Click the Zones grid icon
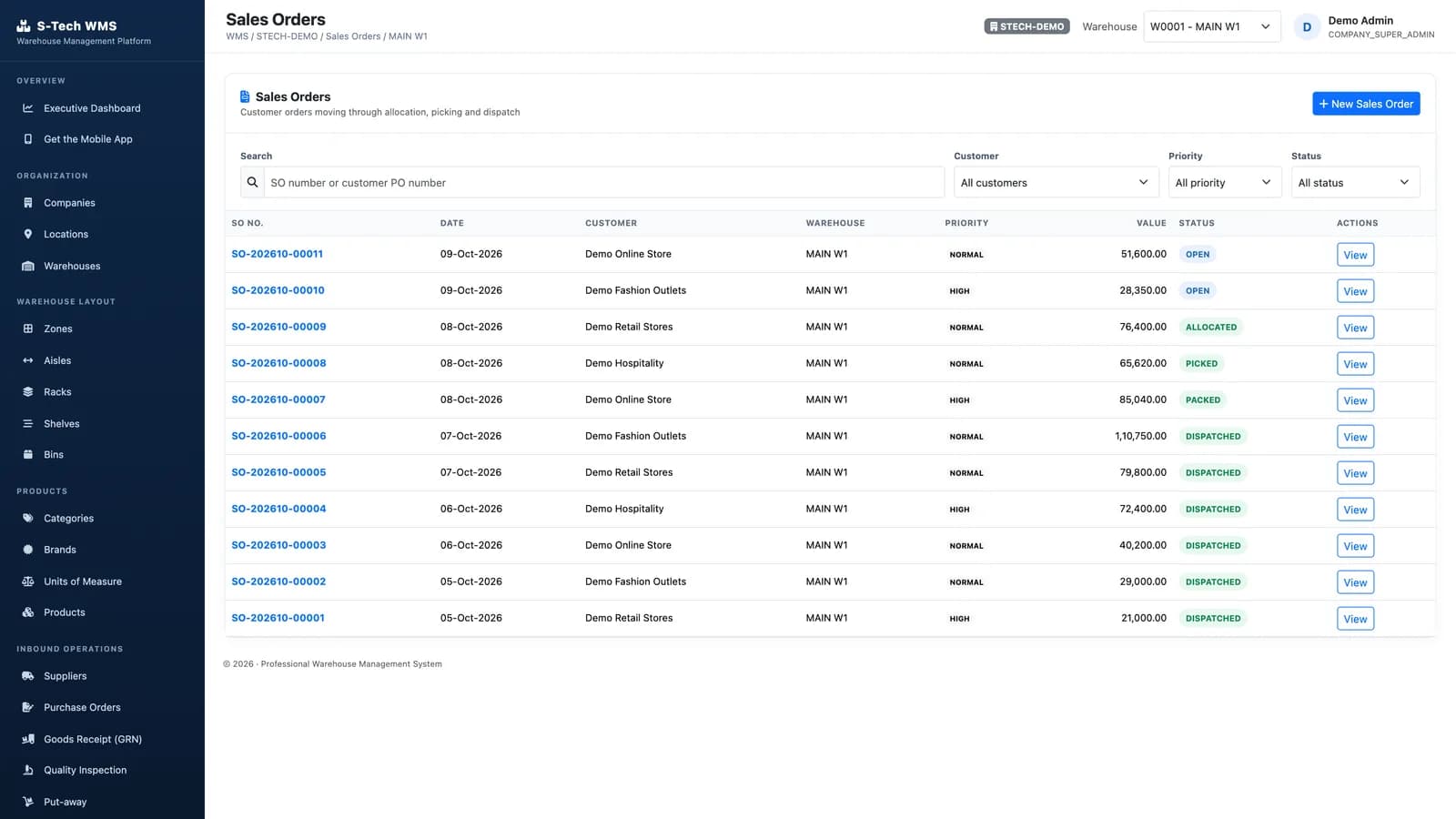Screen dimensions: 1456x819 [28, 329]
